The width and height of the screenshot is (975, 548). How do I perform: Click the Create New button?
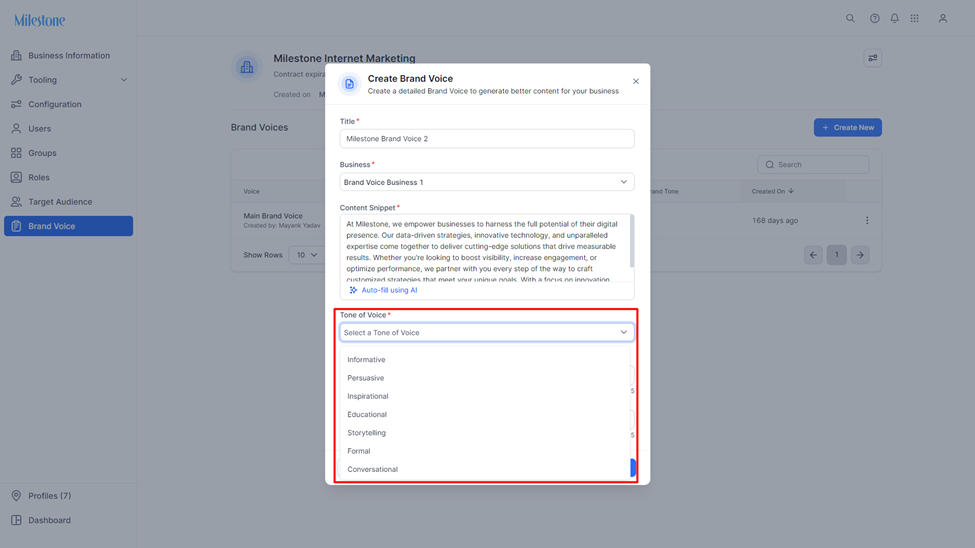848,128
